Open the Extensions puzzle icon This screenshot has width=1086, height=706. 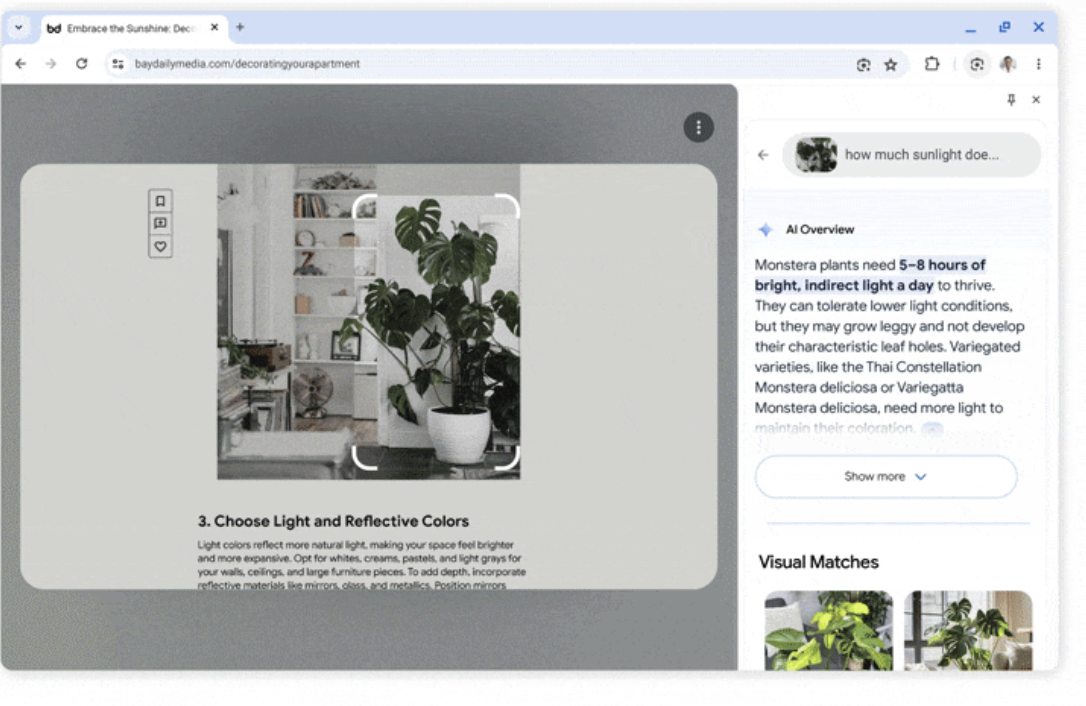click(932, 64)
